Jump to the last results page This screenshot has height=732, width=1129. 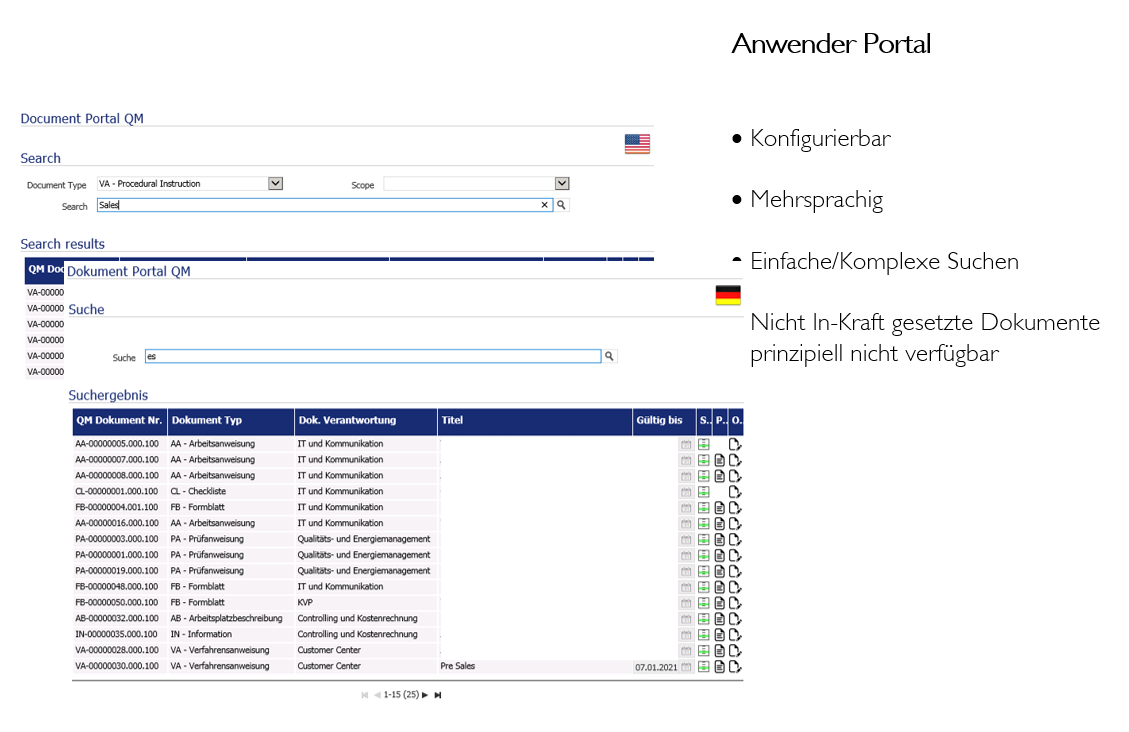pos(438,695)
